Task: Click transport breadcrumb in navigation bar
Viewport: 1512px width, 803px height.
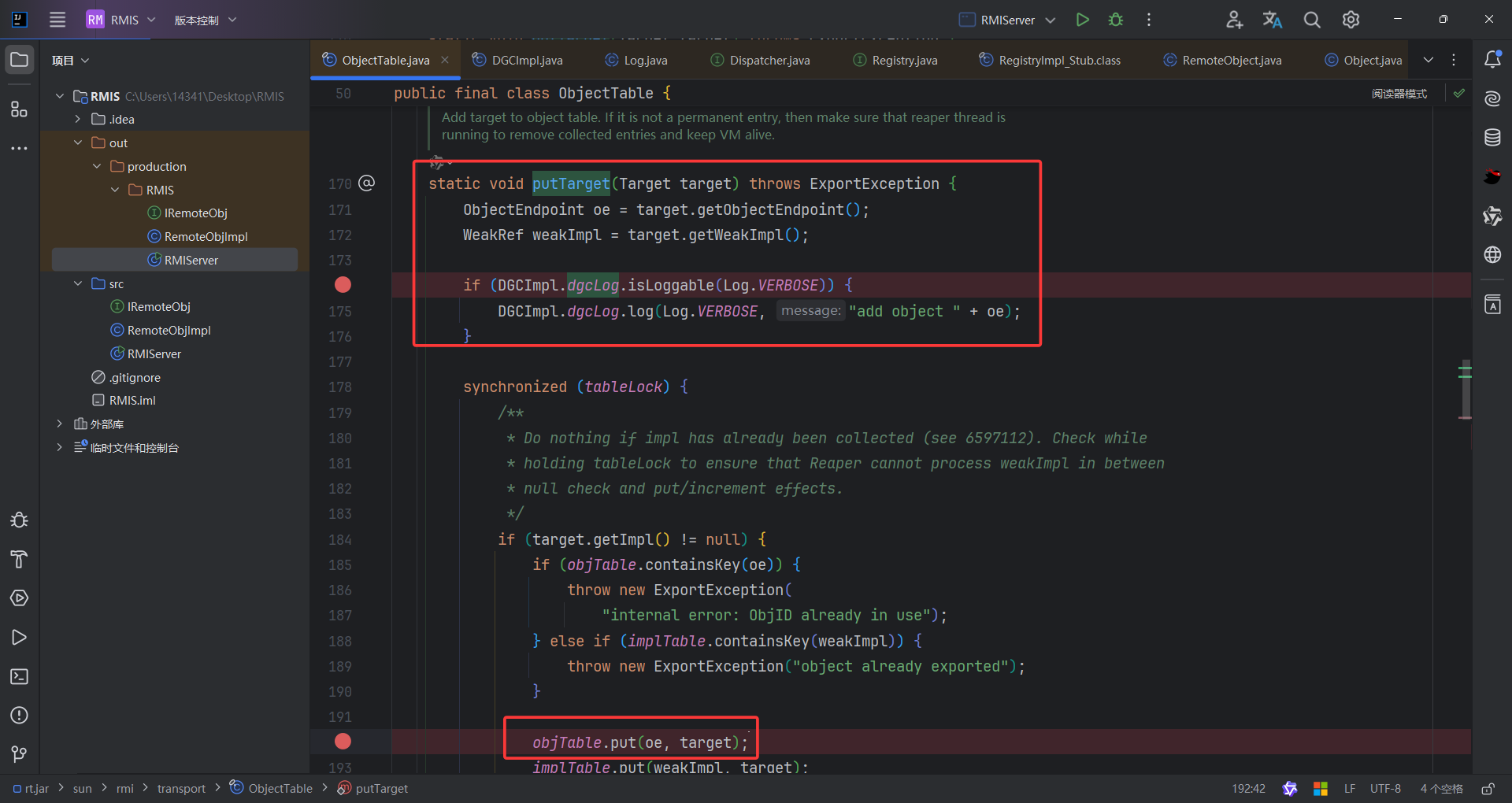Action: tap(181, 789)
